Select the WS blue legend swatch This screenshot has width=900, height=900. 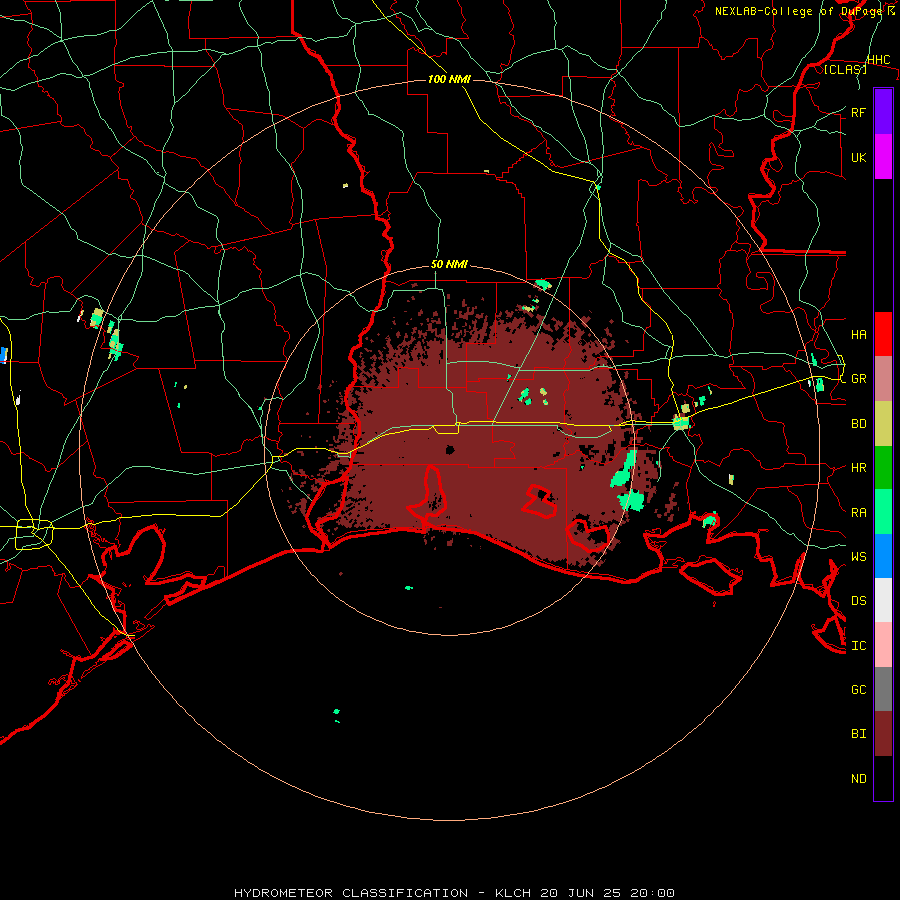(x=883, y=556)
